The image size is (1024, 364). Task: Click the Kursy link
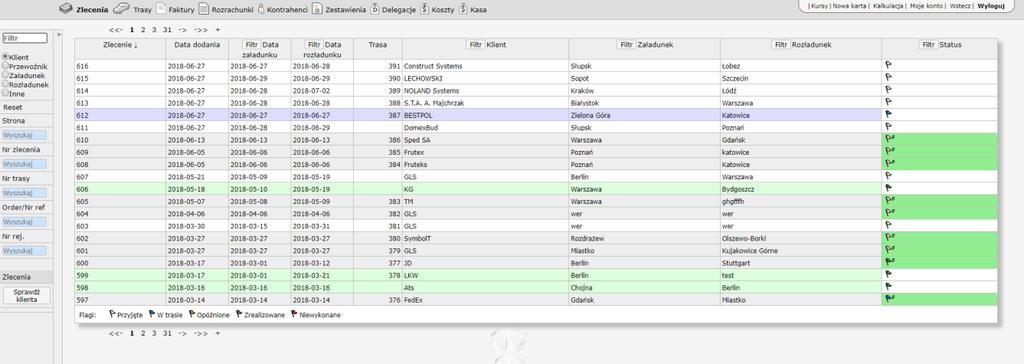[820, 6]
